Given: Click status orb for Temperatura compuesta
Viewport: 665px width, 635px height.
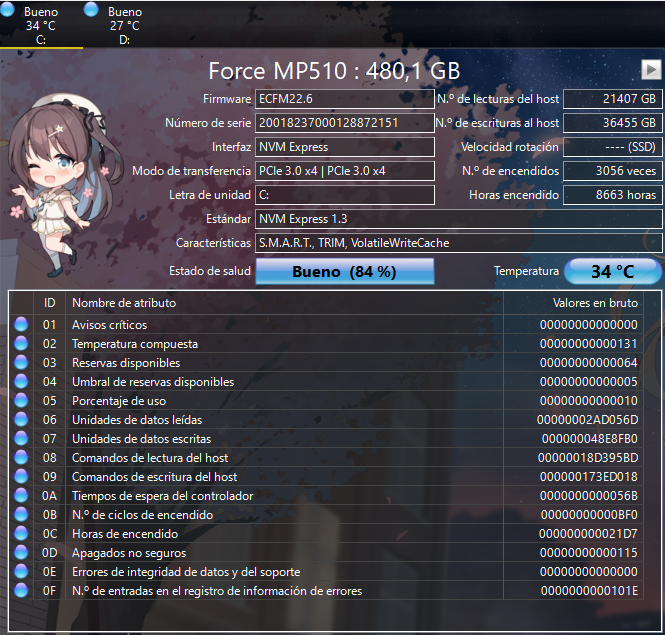Looking at the screenshot, I should (21, 344).
